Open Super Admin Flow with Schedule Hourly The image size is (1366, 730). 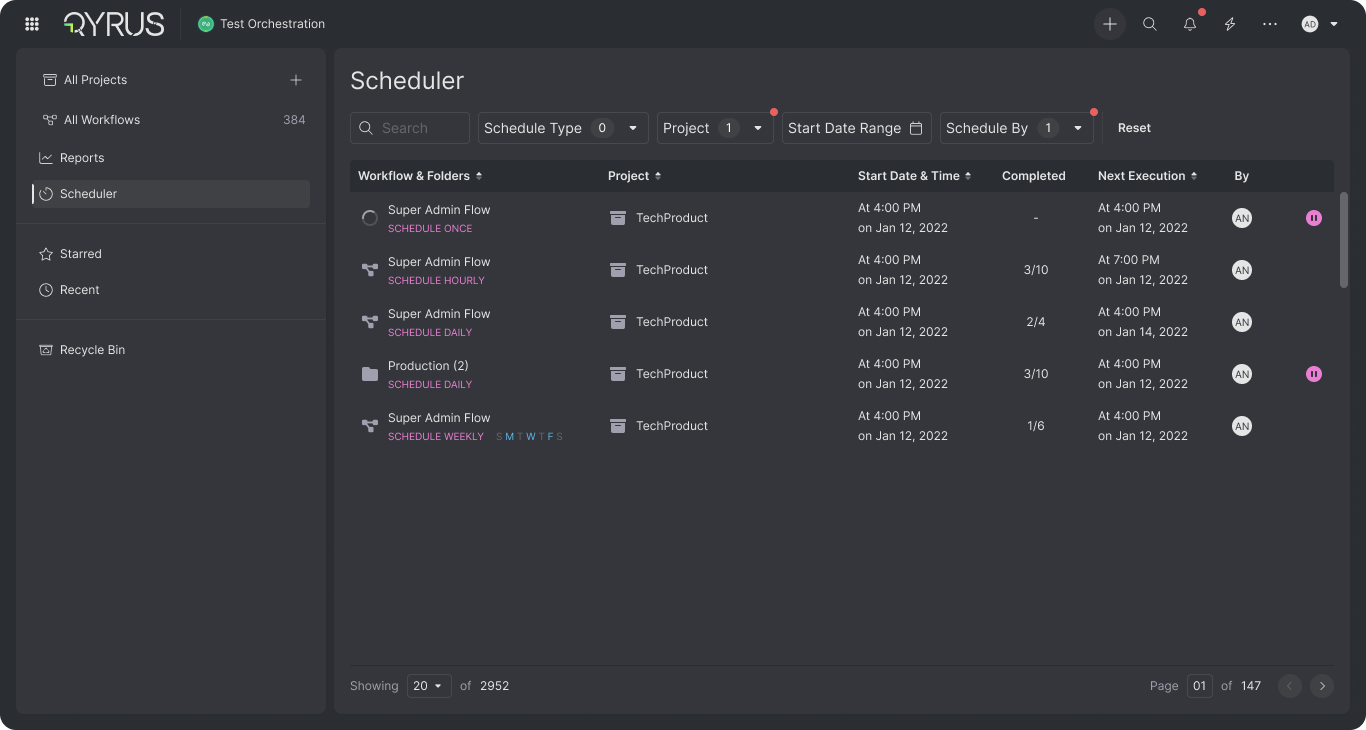coord(439,262)
